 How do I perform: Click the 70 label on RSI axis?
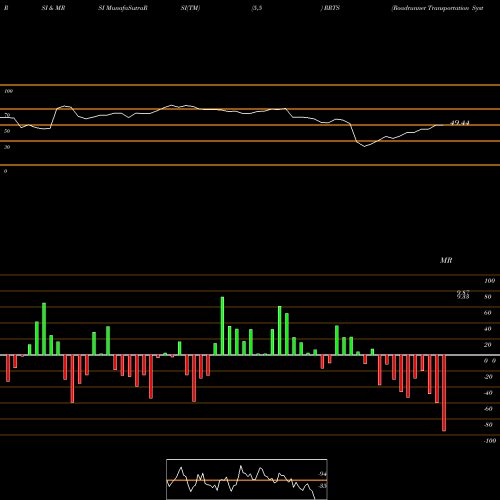[7, 115]
